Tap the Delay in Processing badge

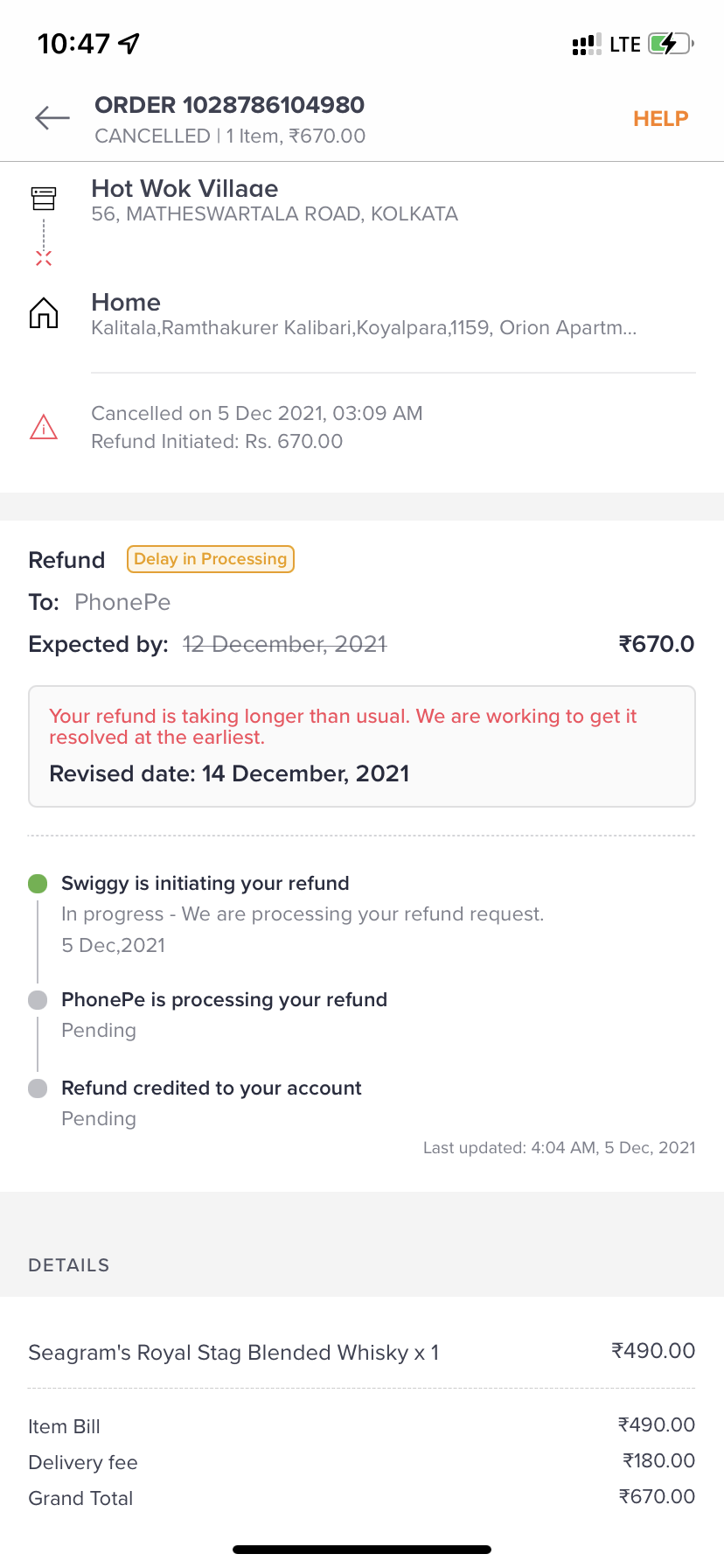210,559
